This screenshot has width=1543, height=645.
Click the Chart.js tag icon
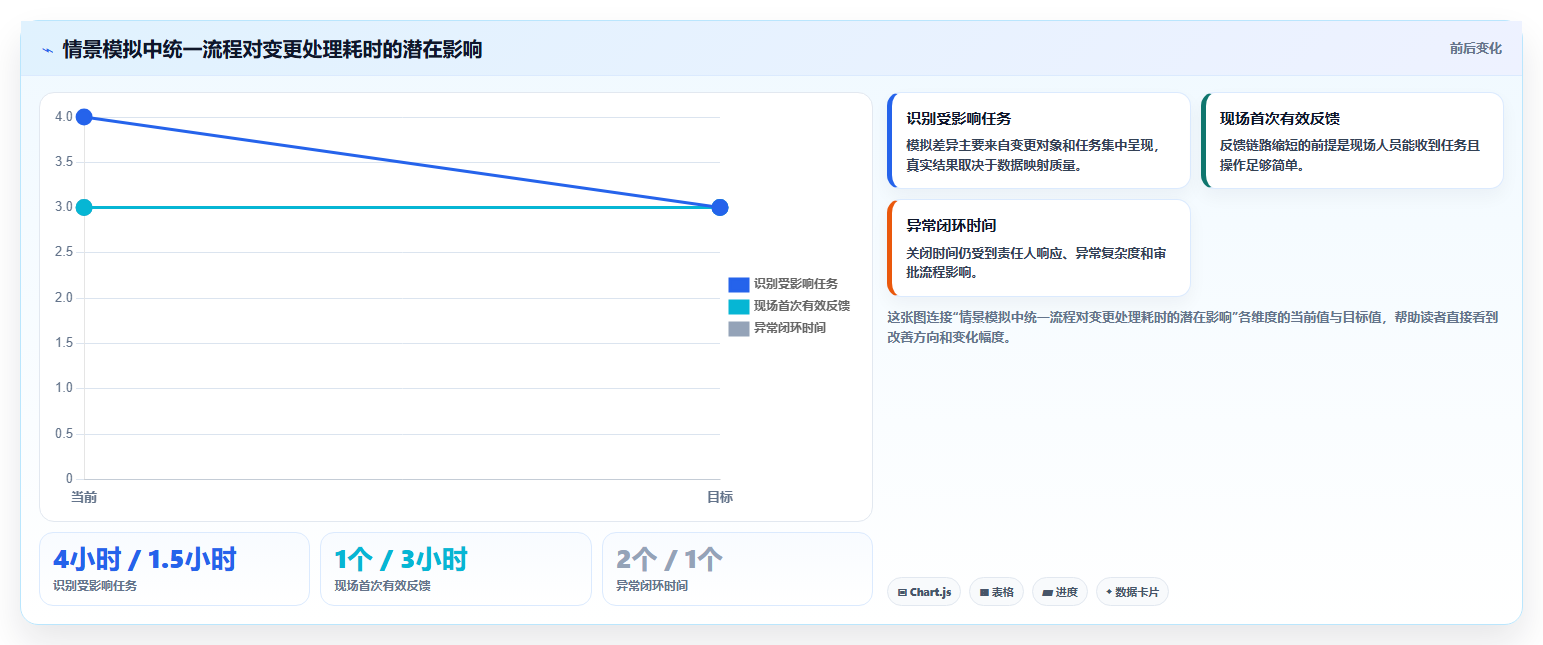[902, 593]
